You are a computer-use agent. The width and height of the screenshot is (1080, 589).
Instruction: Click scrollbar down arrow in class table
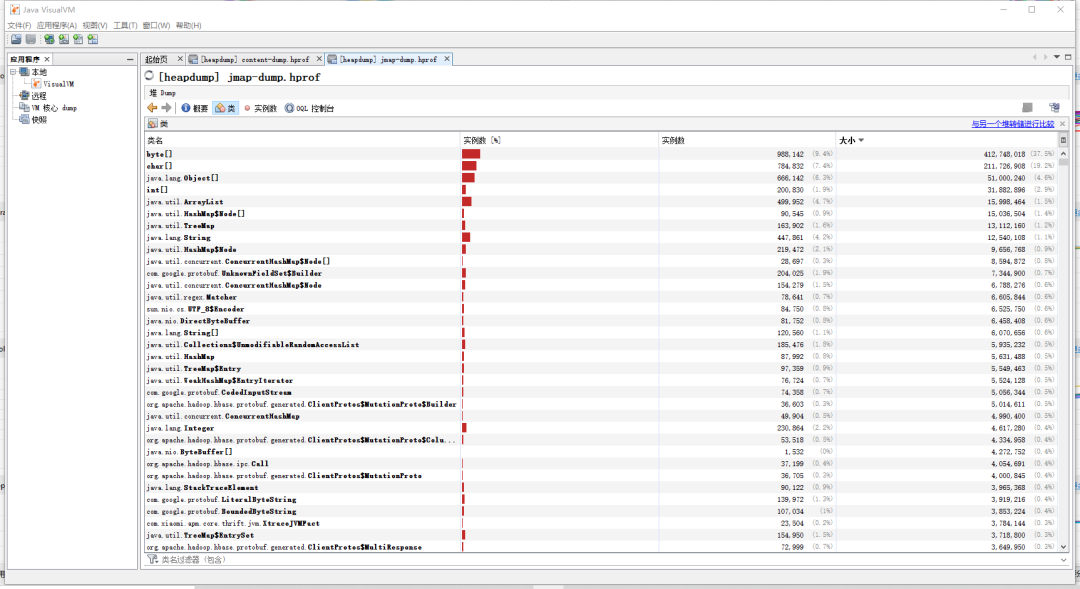click(1063, 547)
